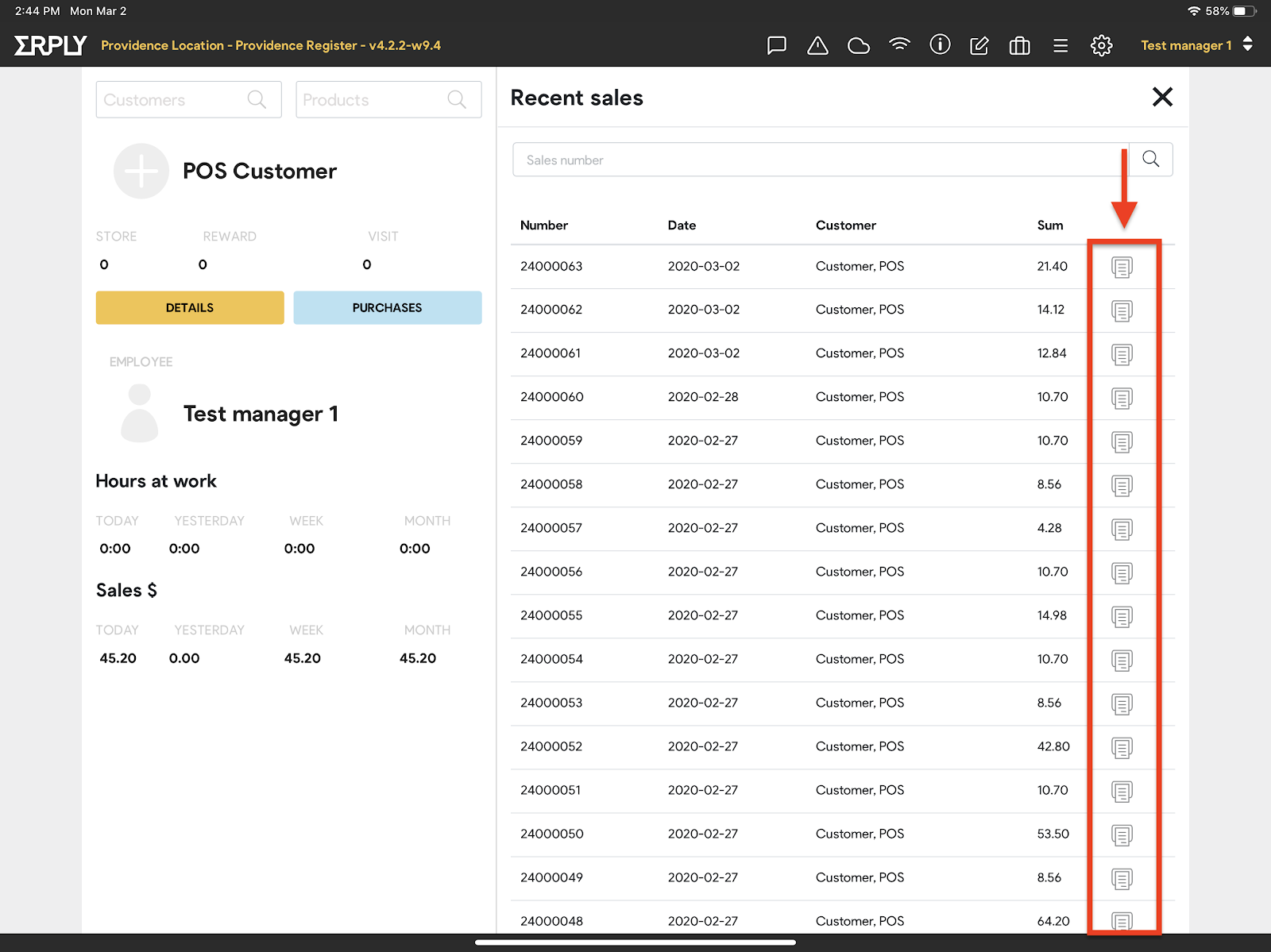The height and width of the screenshot is (952, 1271).
Task: Open receipt icon for sale 24000053
Action: coord(1122,704)
